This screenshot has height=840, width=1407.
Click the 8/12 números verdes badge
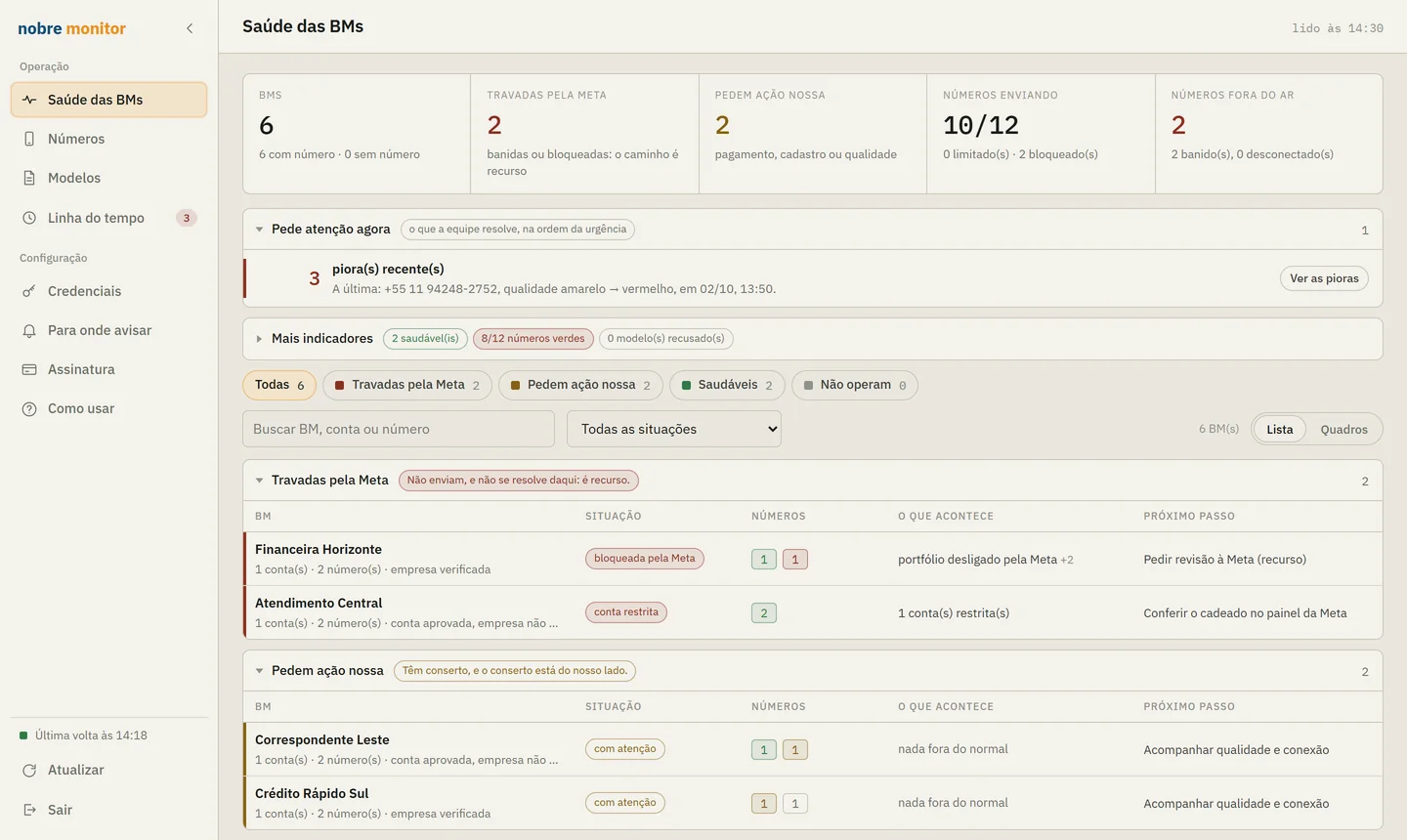pos(533,339)
